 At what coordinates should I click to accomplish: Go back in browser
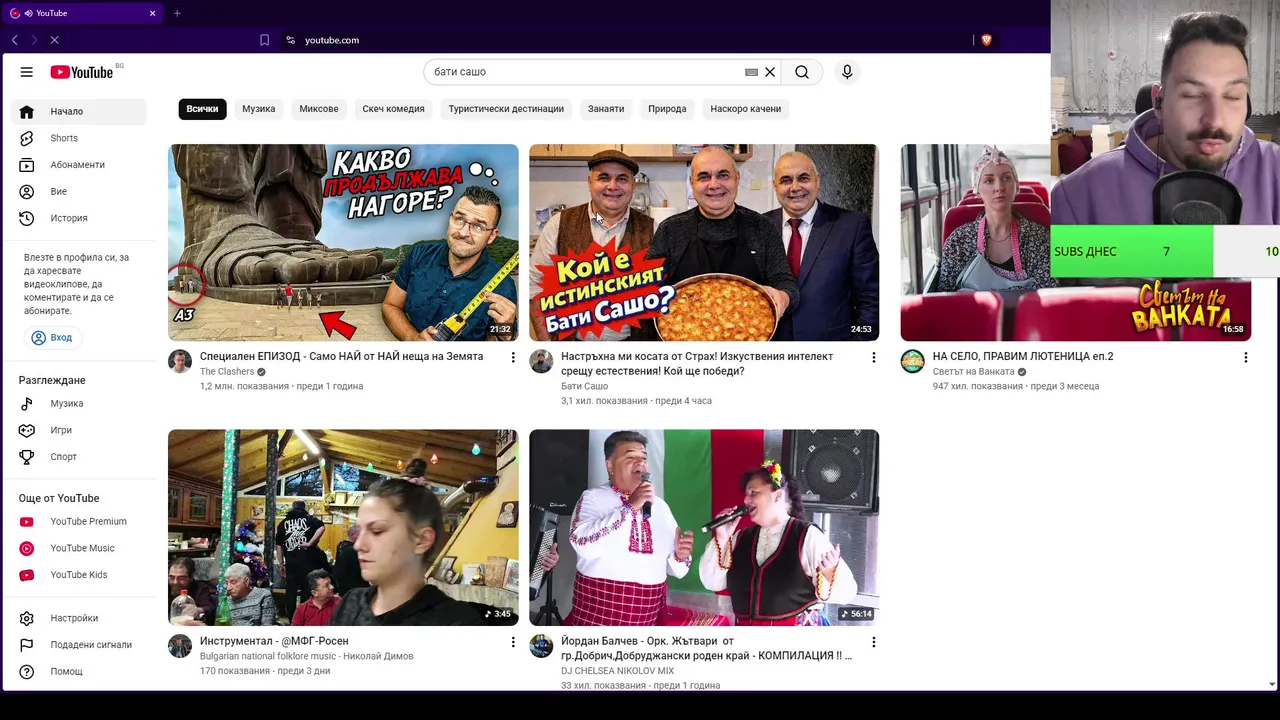click(x=14, y=40)
